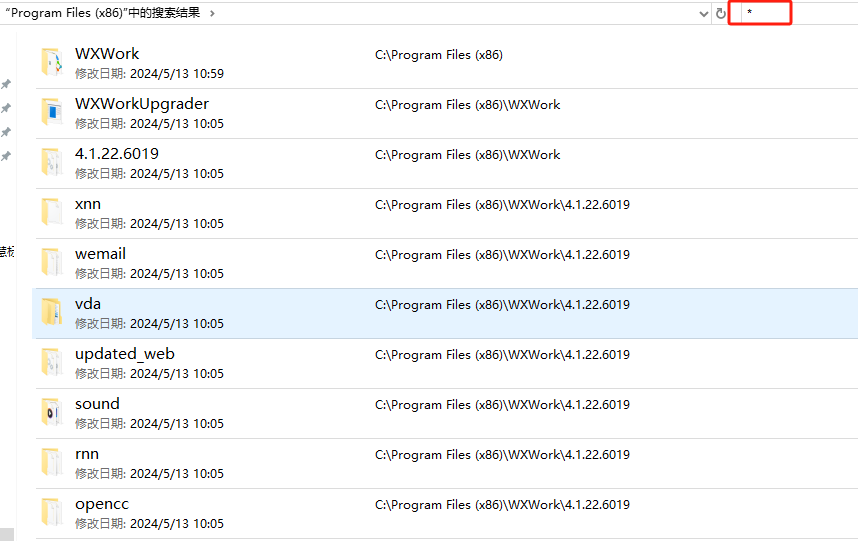Click the xnn folder name
858x541 pixels.
pos(88,204)
